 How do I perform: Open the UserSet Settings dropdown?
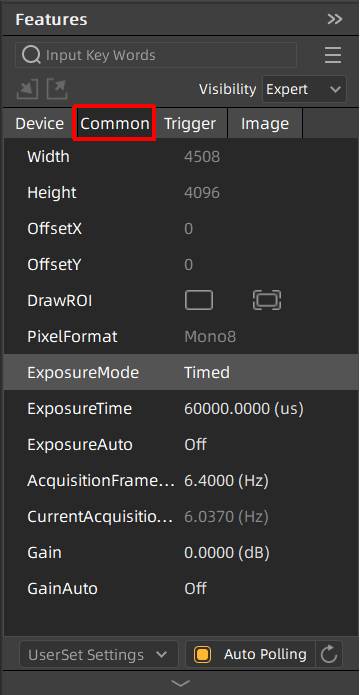[99, 654]
